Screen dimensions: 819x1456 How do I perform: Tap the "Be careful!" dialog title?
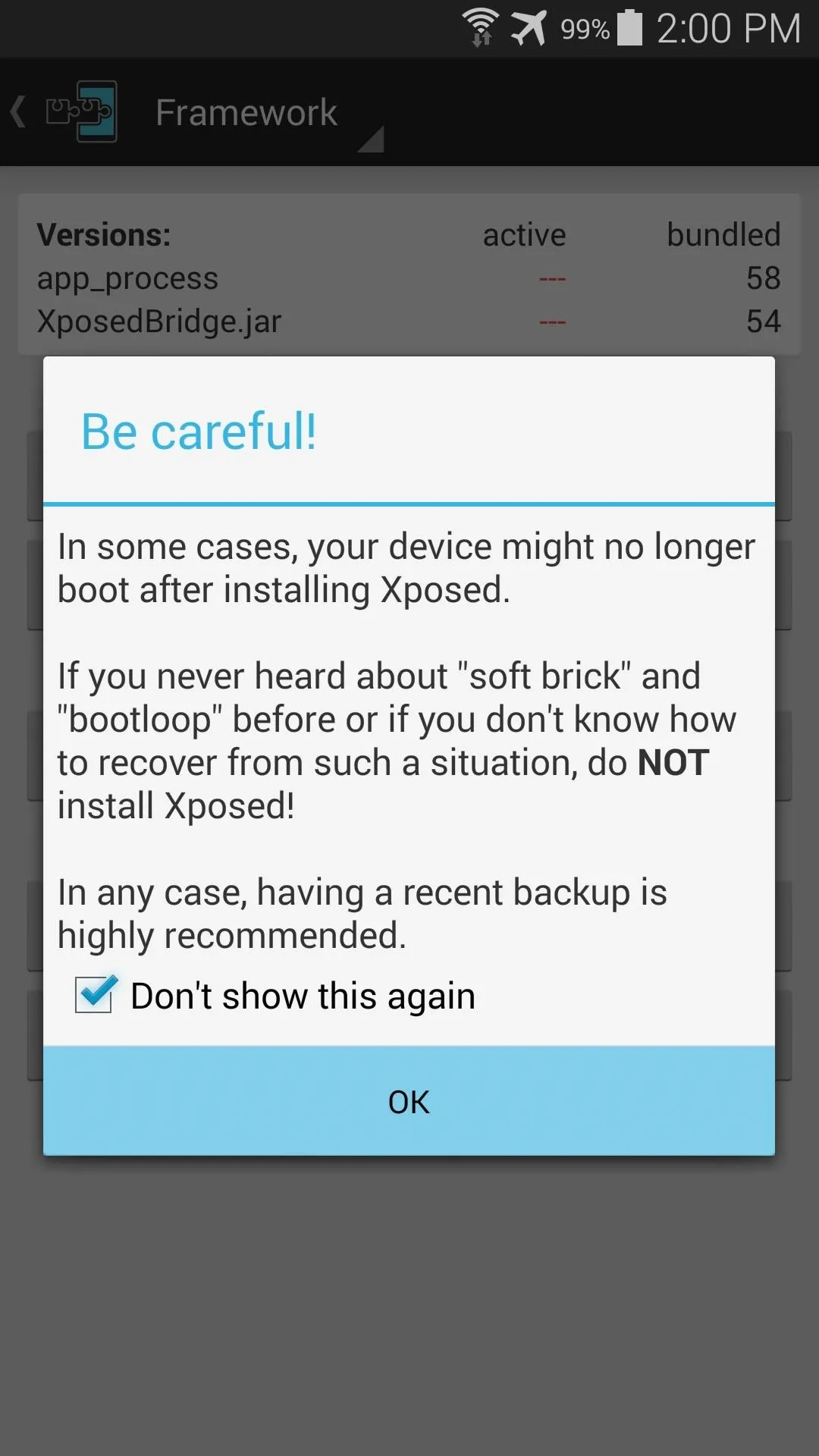(x=199, y=431)
